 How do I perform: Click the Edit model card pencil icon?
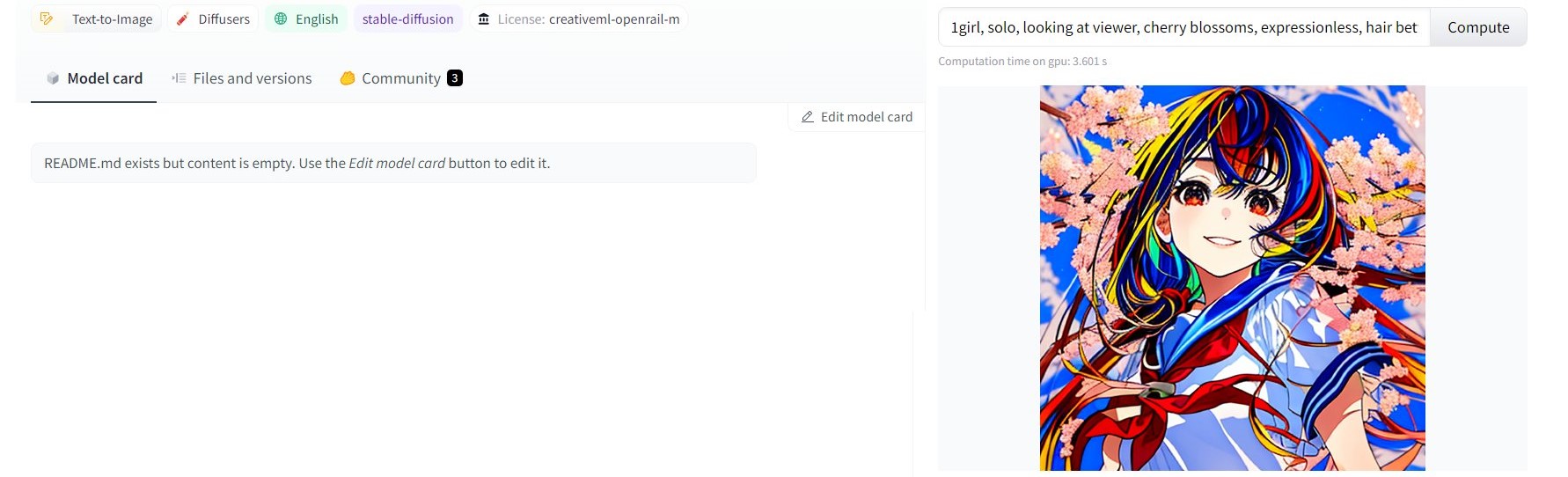coord(808,117)
